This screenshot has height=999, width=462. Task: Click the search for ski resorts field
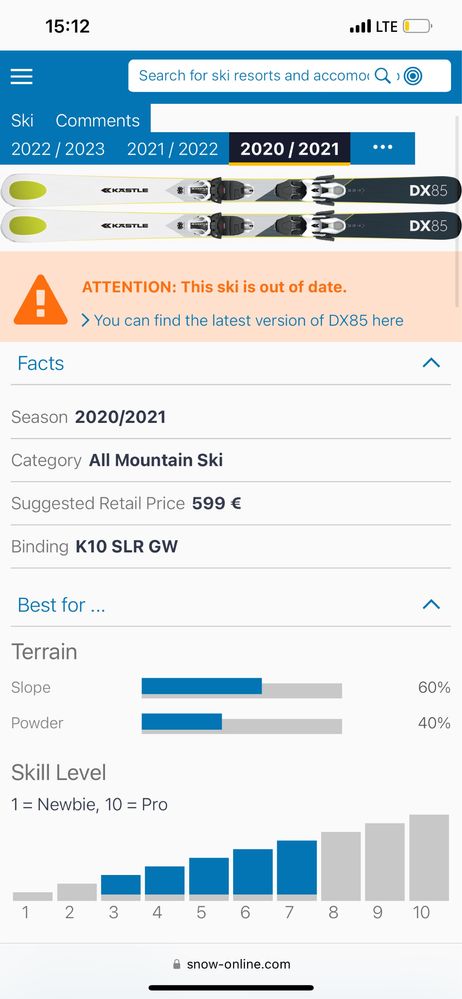(x=254, y=76)
